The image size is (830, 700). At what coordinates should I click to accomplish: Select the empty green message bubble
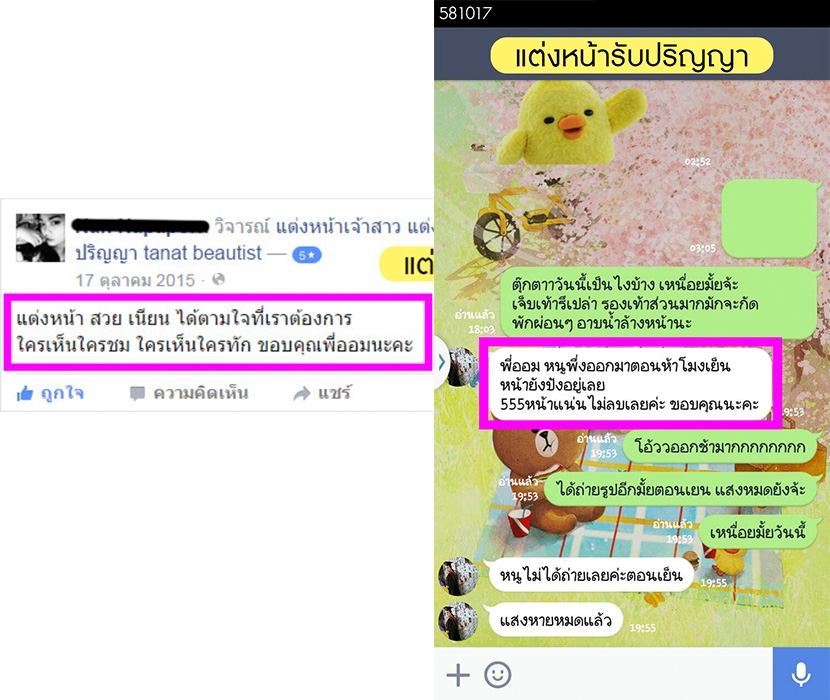tap(770, 218)
